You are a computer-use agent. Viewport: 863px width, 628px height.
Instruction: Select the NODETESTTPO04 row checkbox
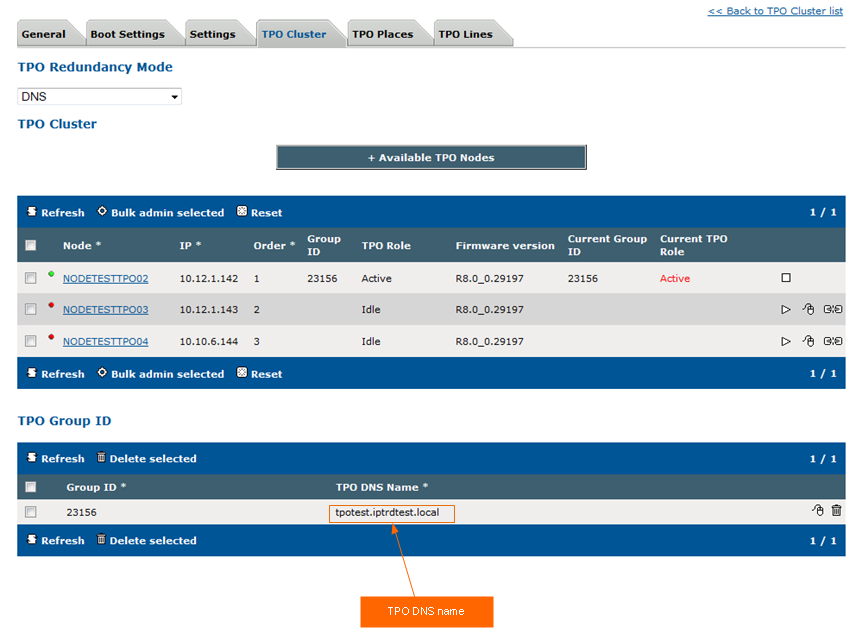[31, 341]
